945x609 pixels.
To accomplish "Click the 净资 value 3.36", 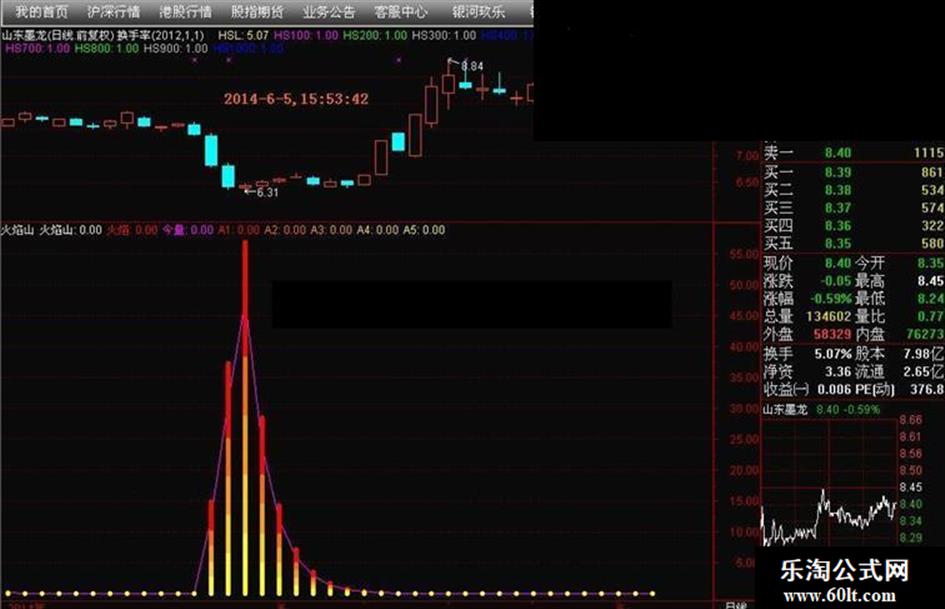I will (x=838, y=372).
